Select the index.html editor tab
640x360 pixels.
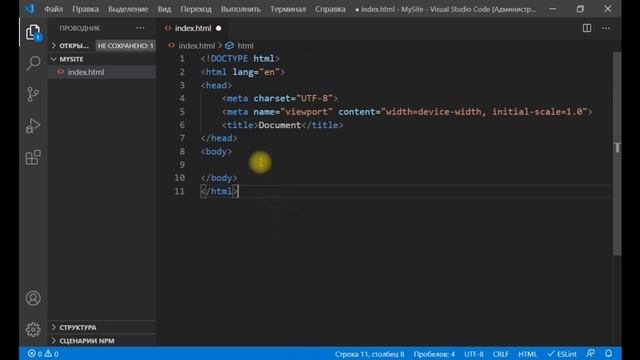pyautogui.click(x=193, y=28)
